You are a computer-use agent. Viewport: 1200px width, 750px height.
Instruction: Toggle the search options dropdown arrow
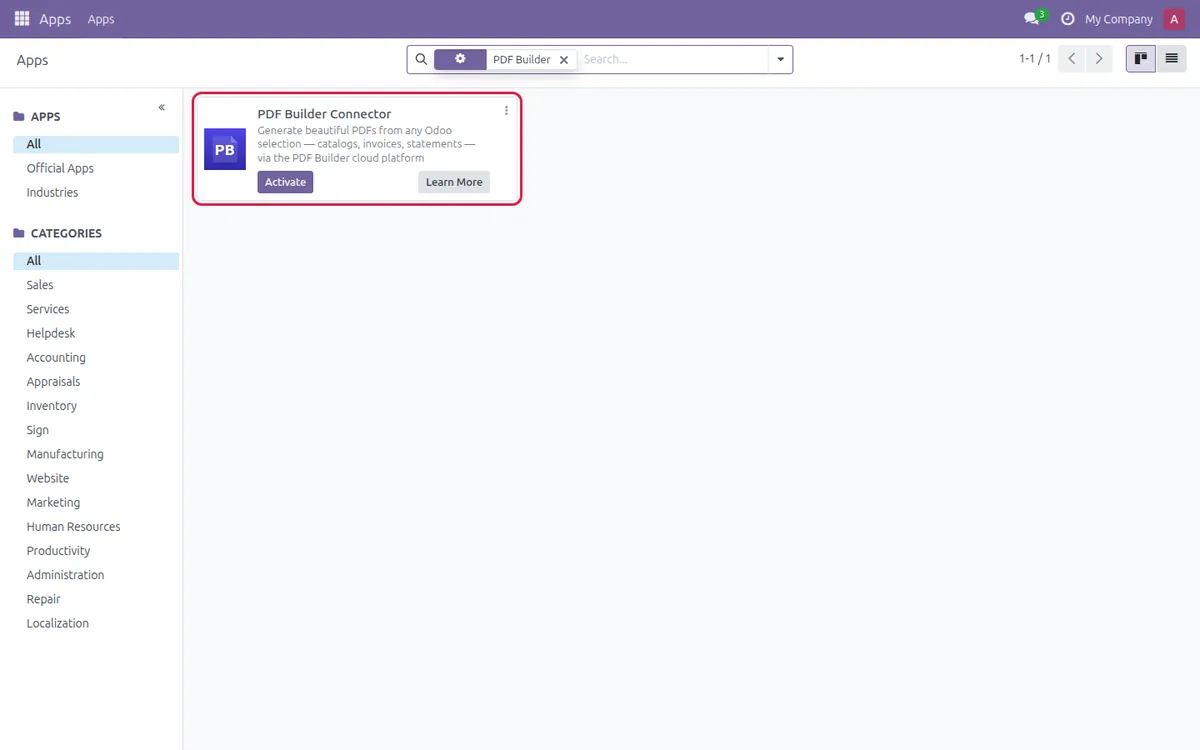click(781, 60)
